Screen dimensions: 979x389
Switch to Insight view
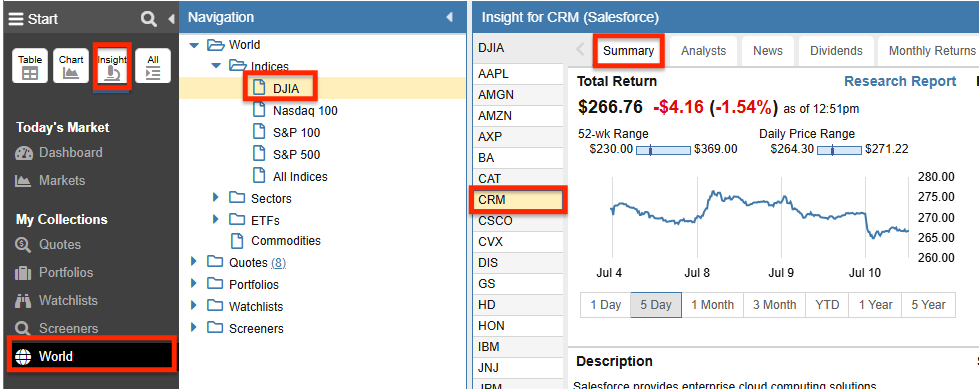pyautogui.click(x=112, y=66)
